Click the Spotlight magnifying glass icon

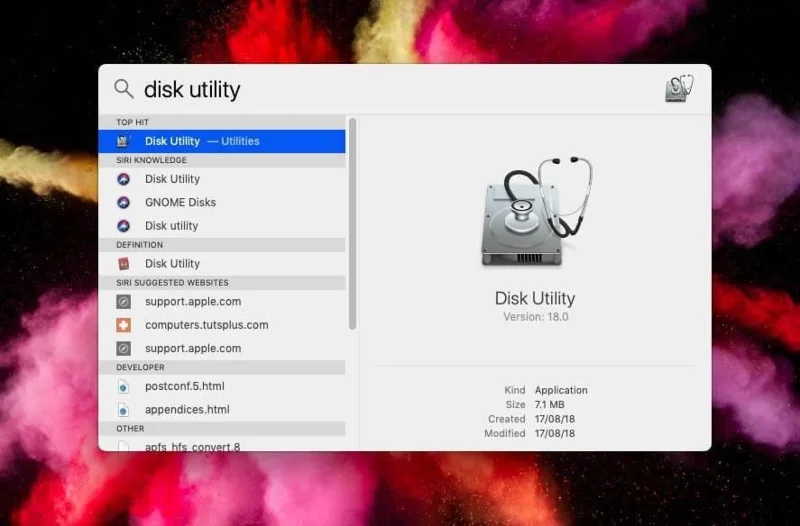coord(123,89)
